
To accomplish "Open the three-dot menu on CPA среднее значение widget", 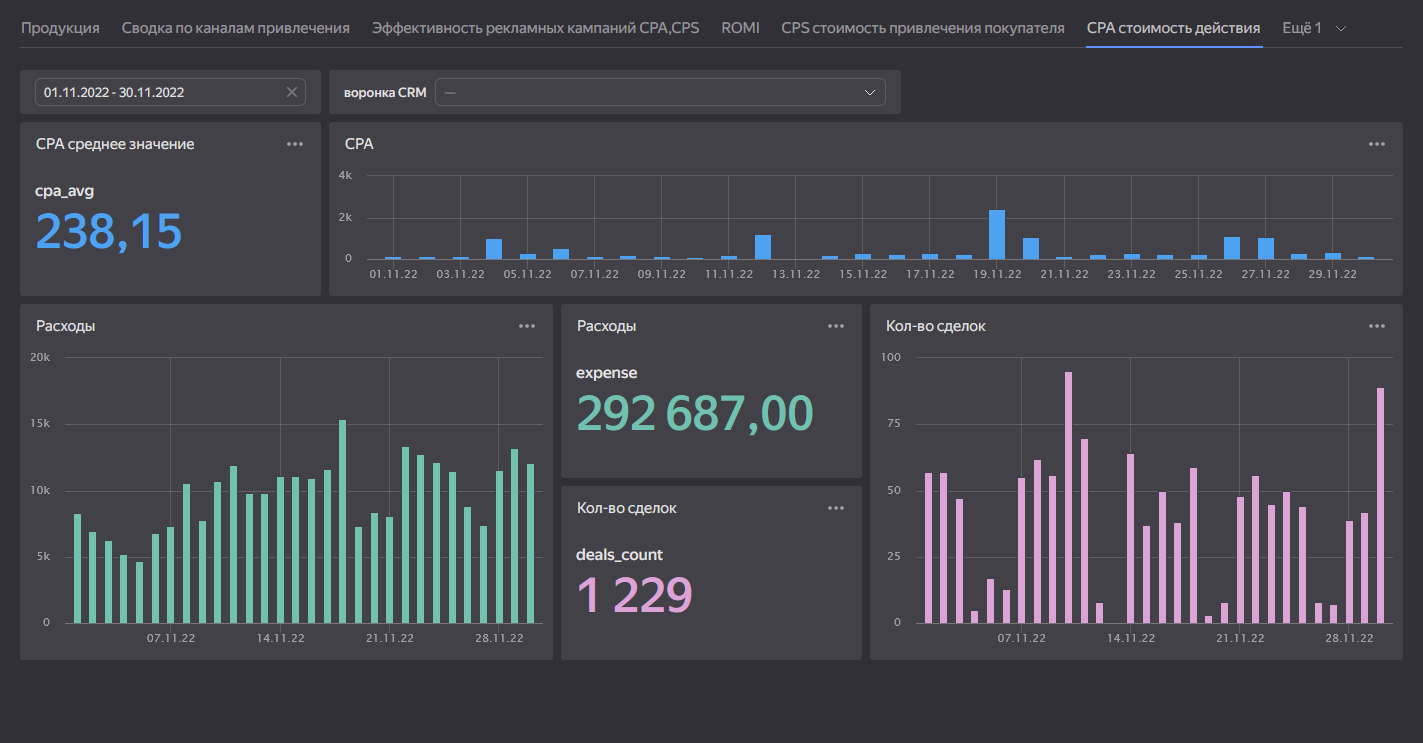I will point(295,144).
